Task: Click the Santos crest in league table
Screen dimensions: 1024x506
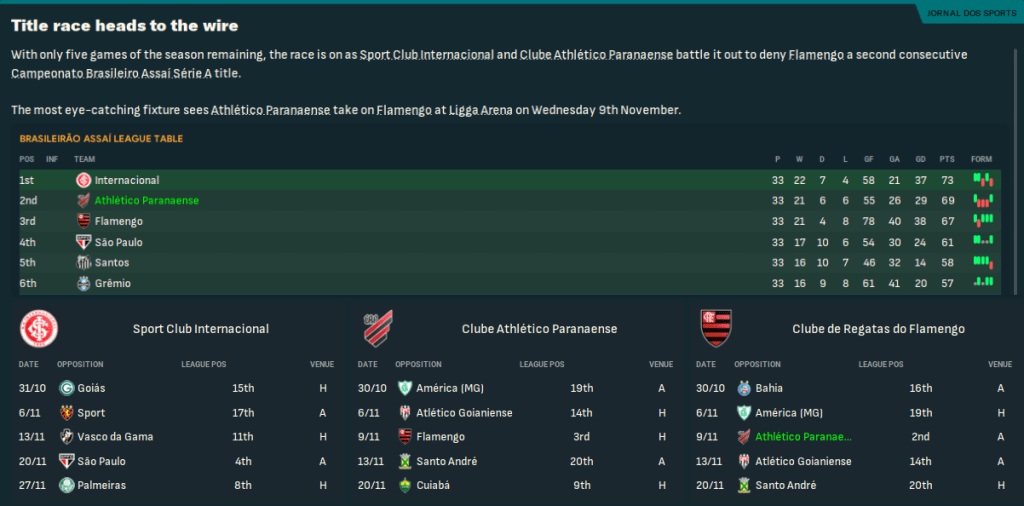Action: coord(83,263)
